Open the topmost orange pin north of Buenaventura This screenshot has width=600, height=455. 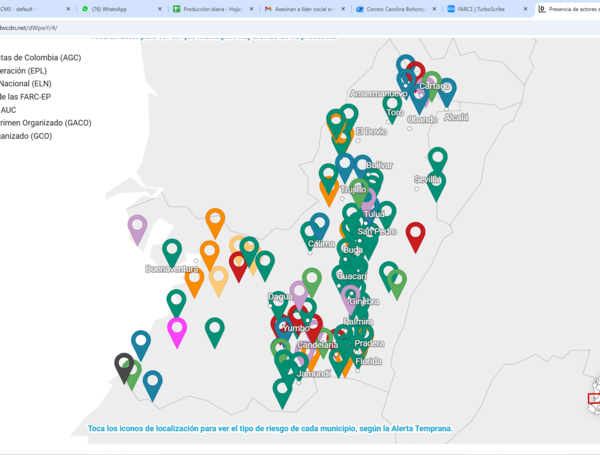(215, 221)
